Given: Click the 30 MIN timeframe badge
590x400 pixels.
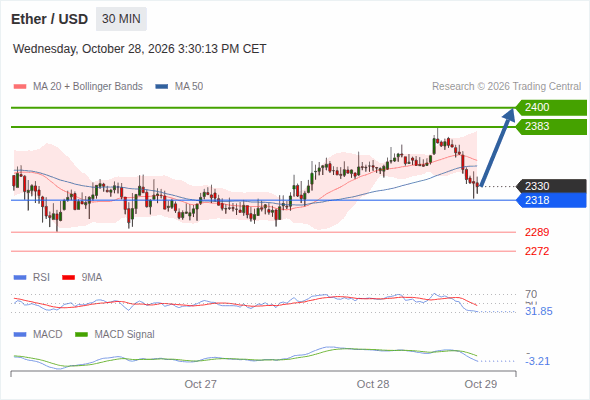Looking at the screenshot, I should pos(121,19).
